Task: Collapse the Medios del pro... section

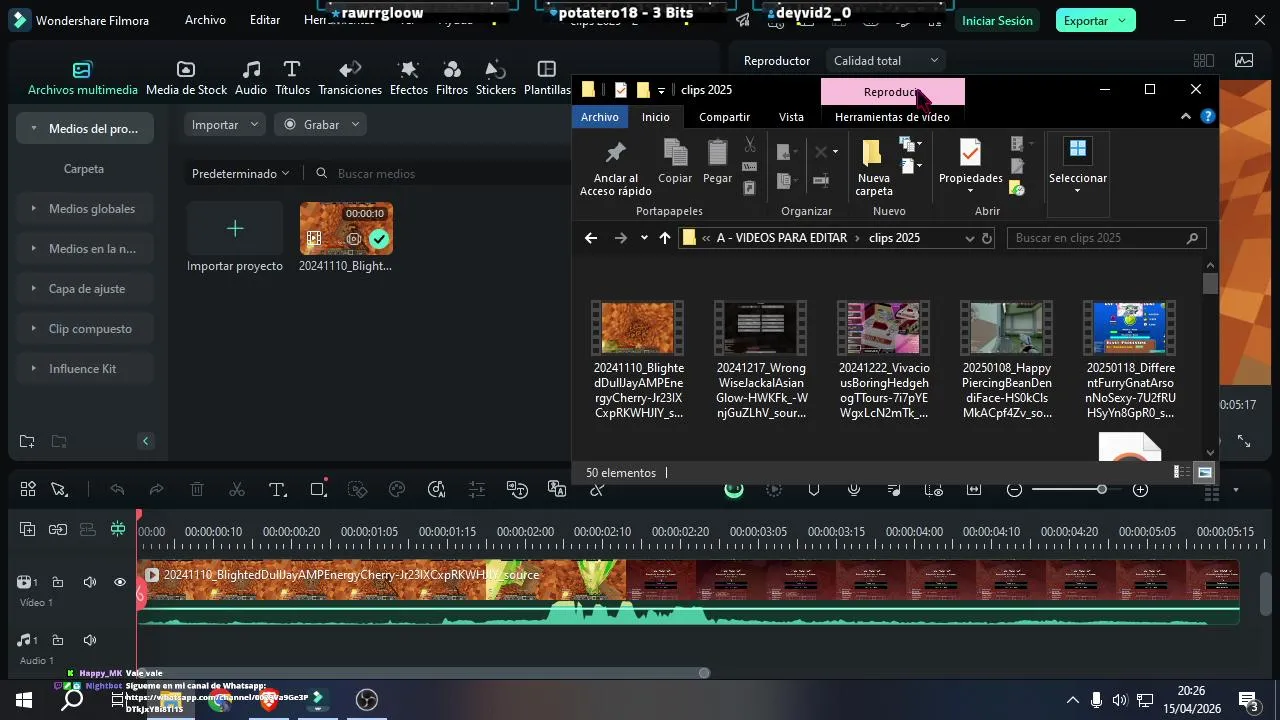Action: [34, 129]
